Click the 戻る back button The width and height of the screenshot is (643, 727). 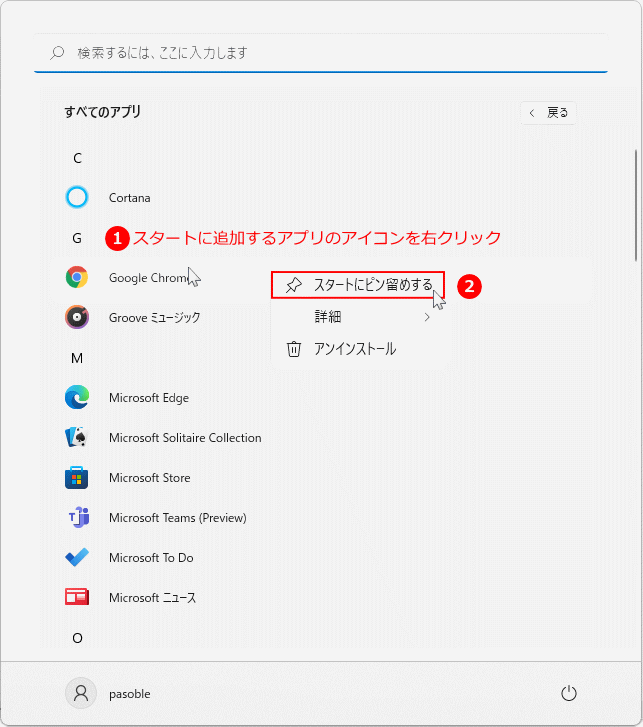(x=548, y=113)
